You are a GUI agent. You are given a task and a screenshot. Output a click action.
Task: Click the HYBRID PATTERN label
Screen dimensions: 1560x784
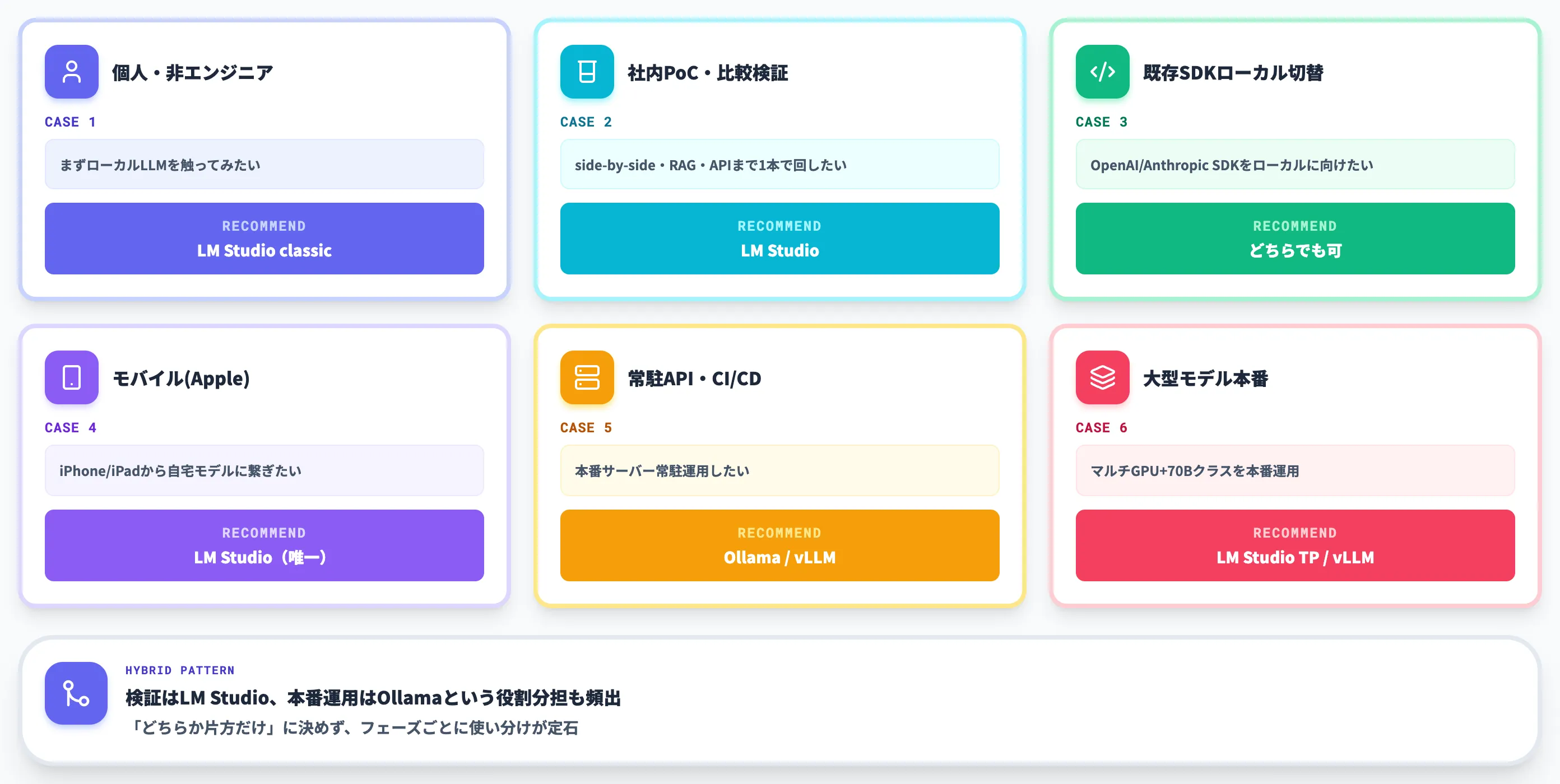180,670
